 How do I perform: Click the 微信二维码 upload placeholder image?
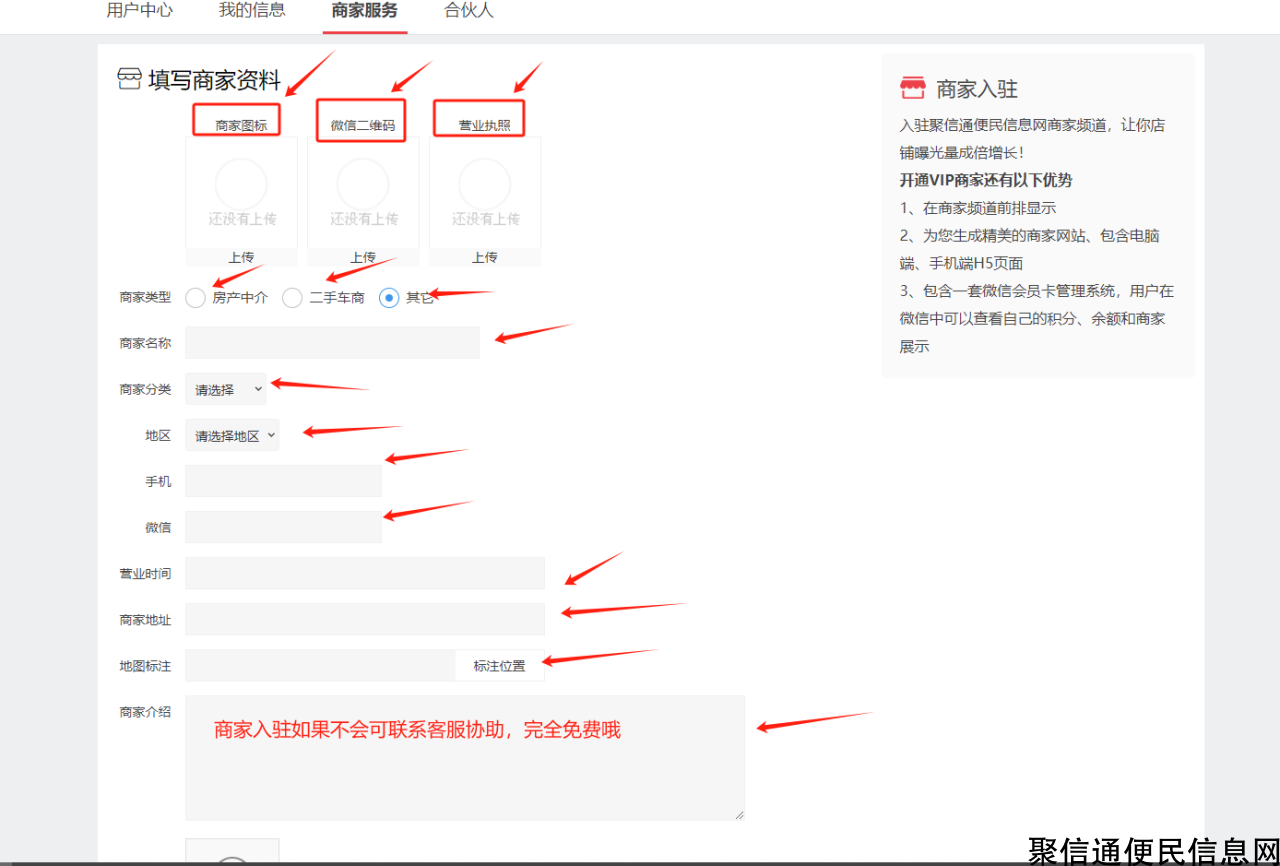(x=363, y=192)
